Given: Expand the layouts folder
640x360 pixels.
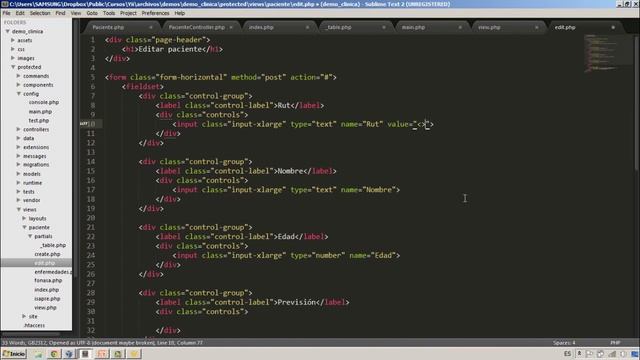Looking at the screenshot, I should (x=24, y=218).
